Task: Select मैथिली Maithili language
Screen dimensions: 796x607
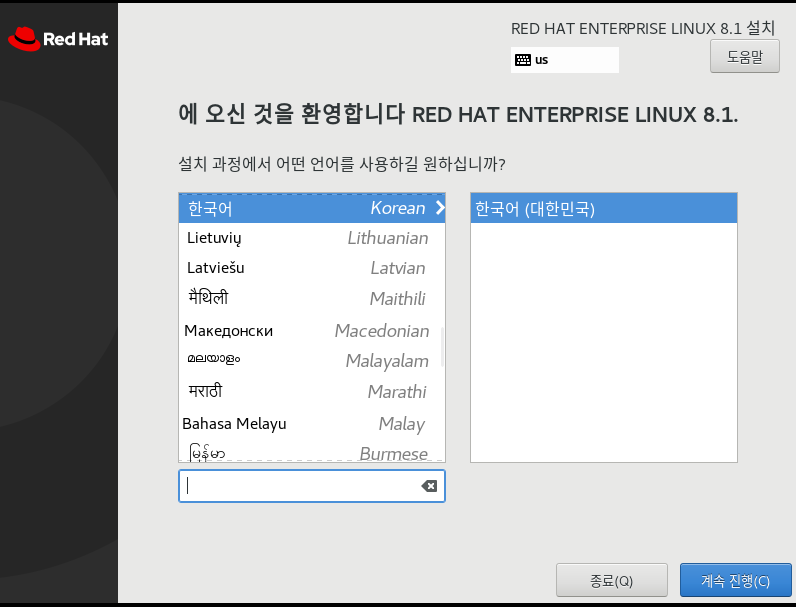Action: 312,298
